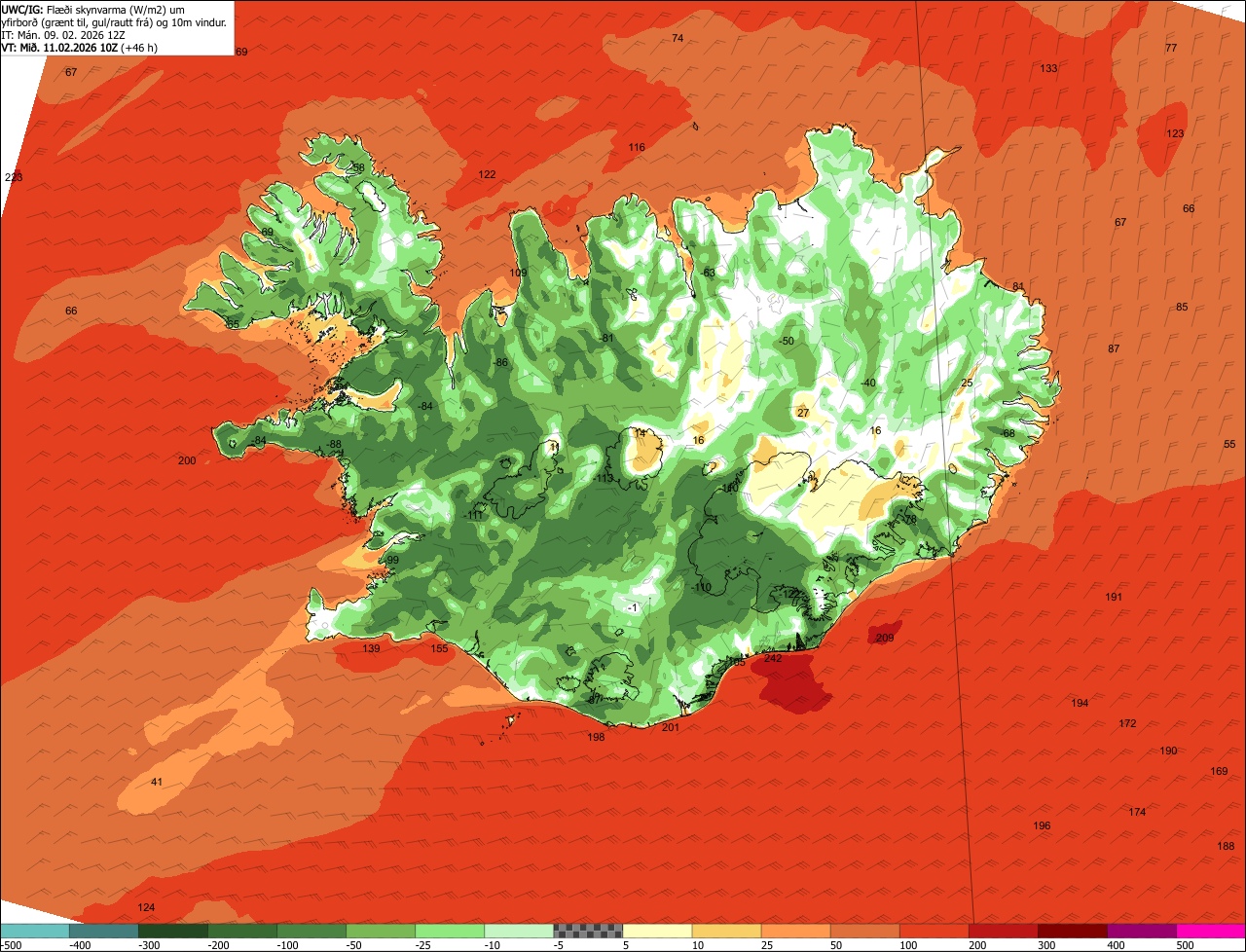
Task: Click the pale green -10 to -5 swatch
Action: click(519, 931)
